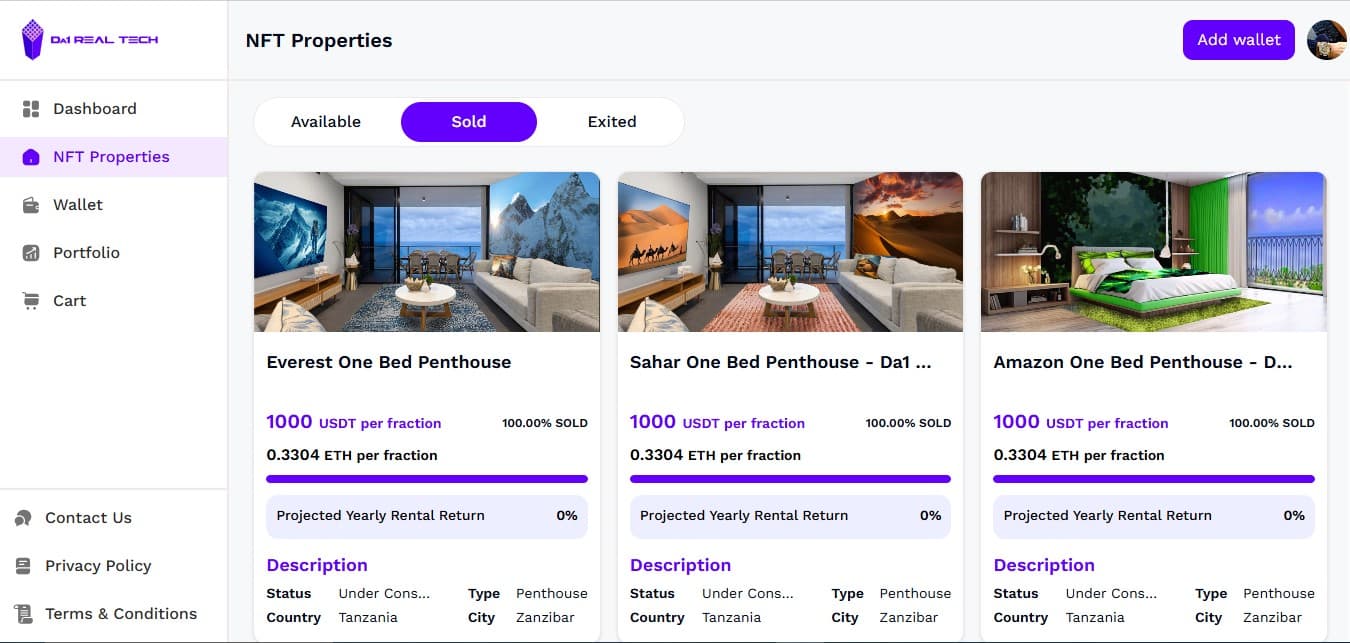Select the Privacy Policy shield icon
1350x643 pixels.
tap(24, 565)
